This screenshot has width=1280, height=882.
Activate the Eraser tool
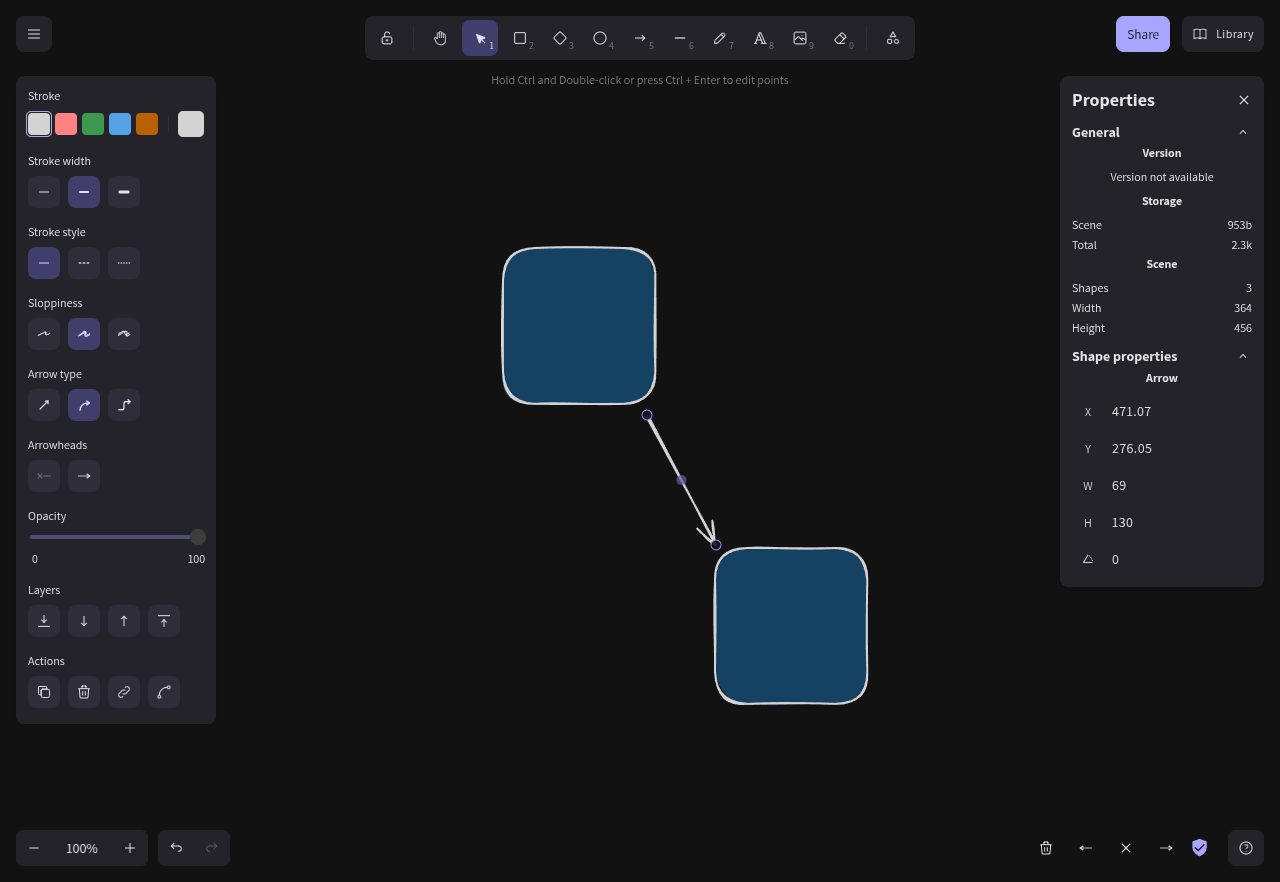pos(840,38)
